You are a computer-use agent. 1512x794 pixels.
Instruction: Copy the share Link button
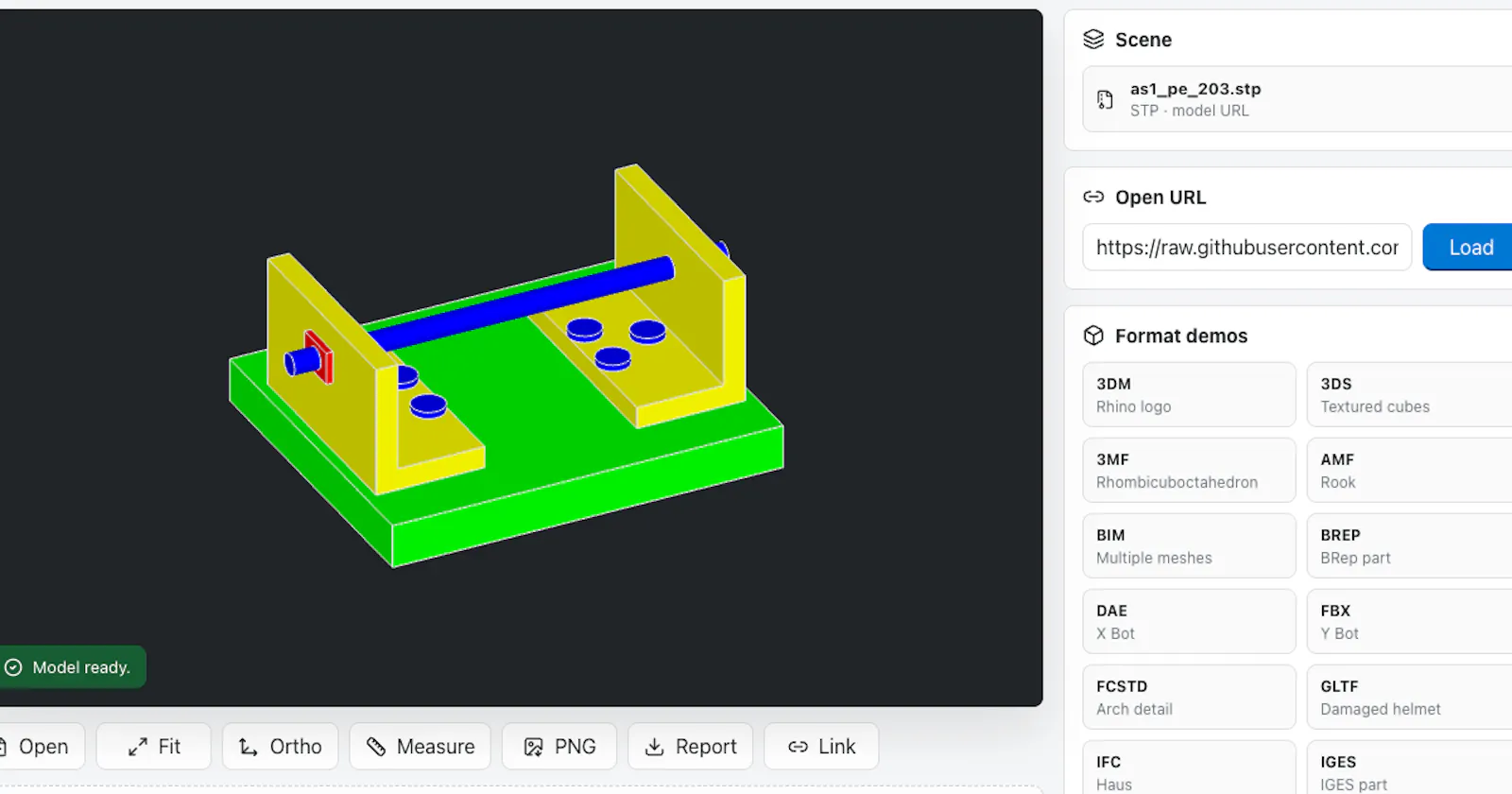click(821, 747)
